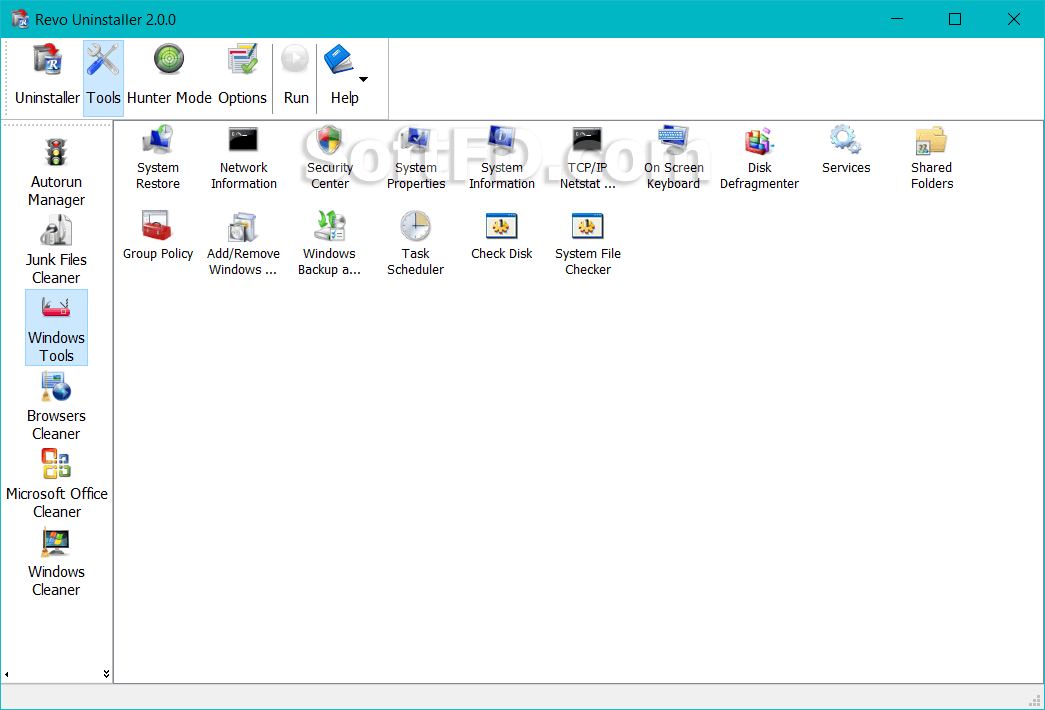The image size is (1045, 710).
Task: Minimize the Revo Uninstaller window
Action: coord(897,19)
